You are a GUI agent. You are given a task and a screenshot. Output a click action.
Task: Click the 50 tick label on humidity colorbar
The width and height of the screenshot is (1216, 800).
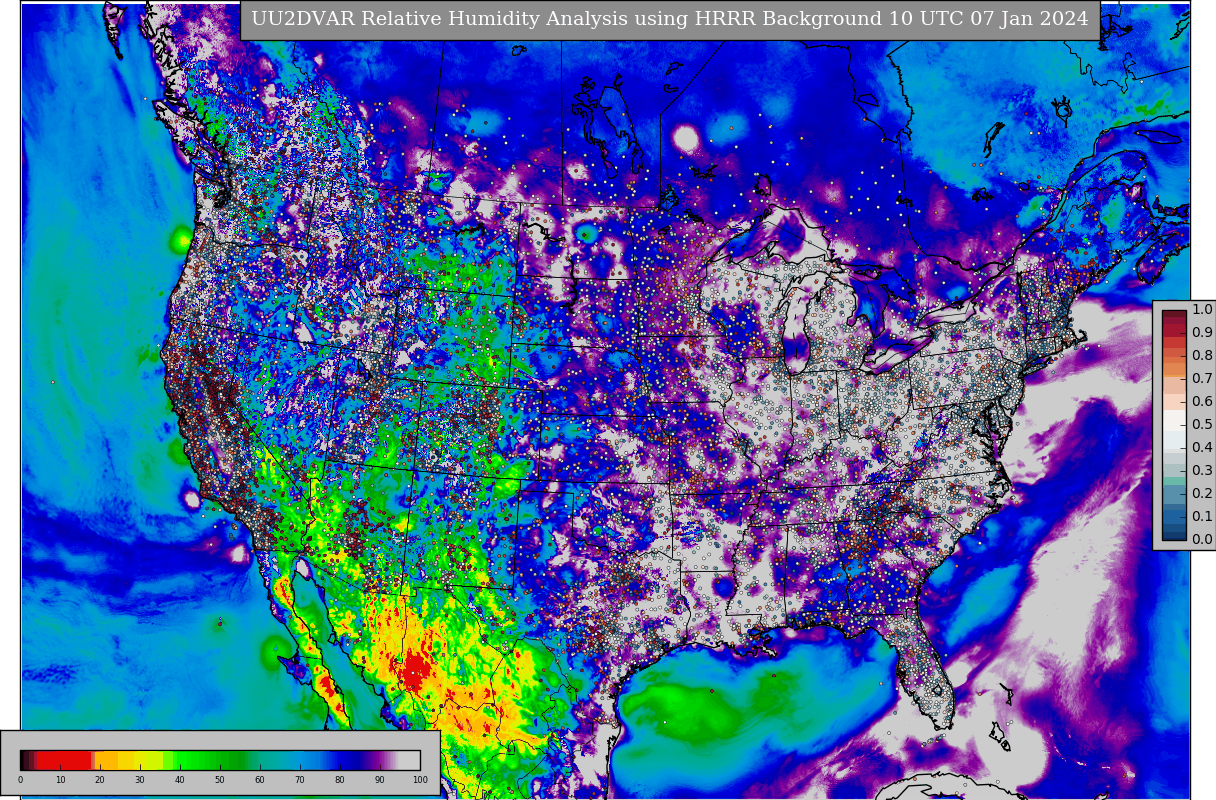pyautogui.click(x=220, y=780)
